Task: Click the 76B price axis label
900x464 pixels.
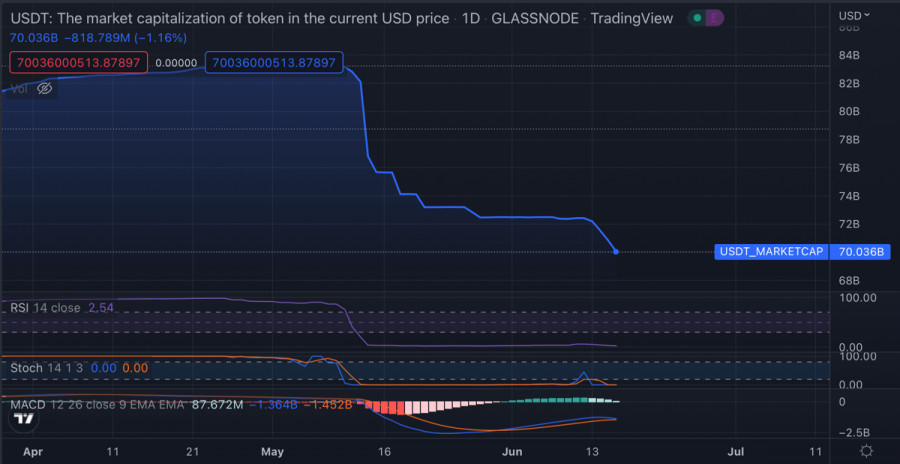Action: point(848,168)
